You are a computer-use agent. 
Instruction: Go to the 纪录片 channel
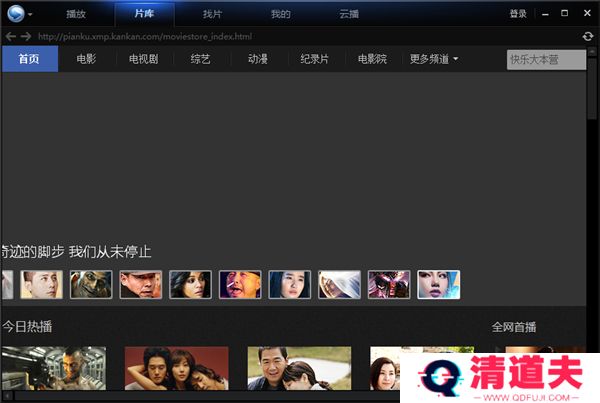pyautogui.click(x=315, y=59)
